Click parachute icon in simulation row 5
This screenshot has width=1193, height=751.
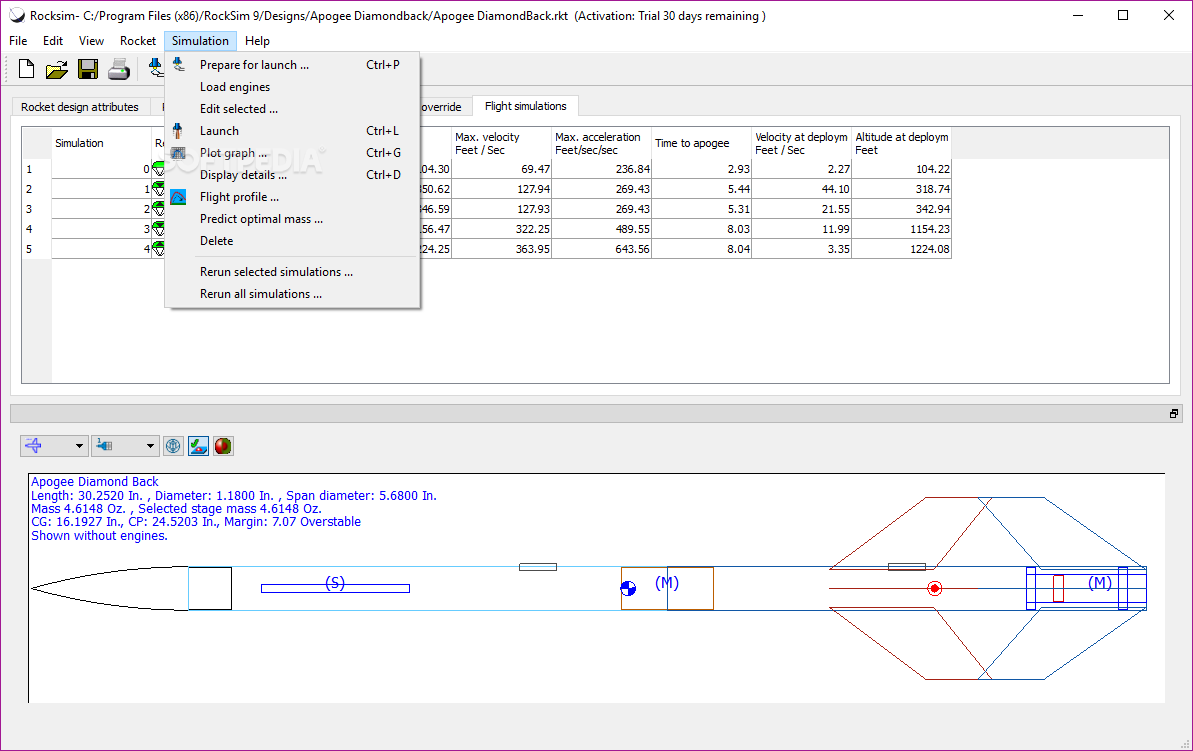(158, 248)
